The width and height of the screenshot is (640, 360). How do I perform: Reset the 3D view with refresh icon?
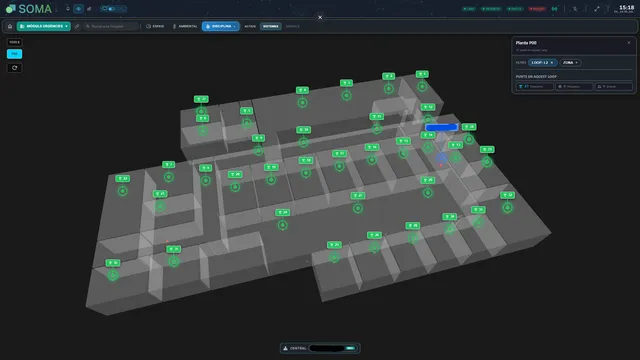14,68
